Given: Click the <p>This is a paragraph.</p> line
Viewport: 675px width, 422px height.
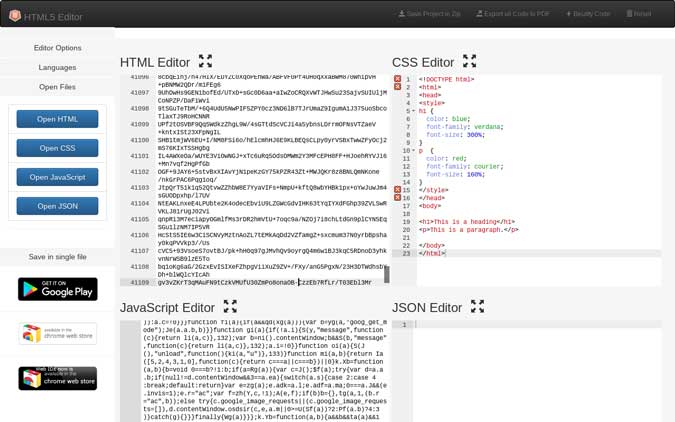Looking at the screenshot, I should point(468,230).
